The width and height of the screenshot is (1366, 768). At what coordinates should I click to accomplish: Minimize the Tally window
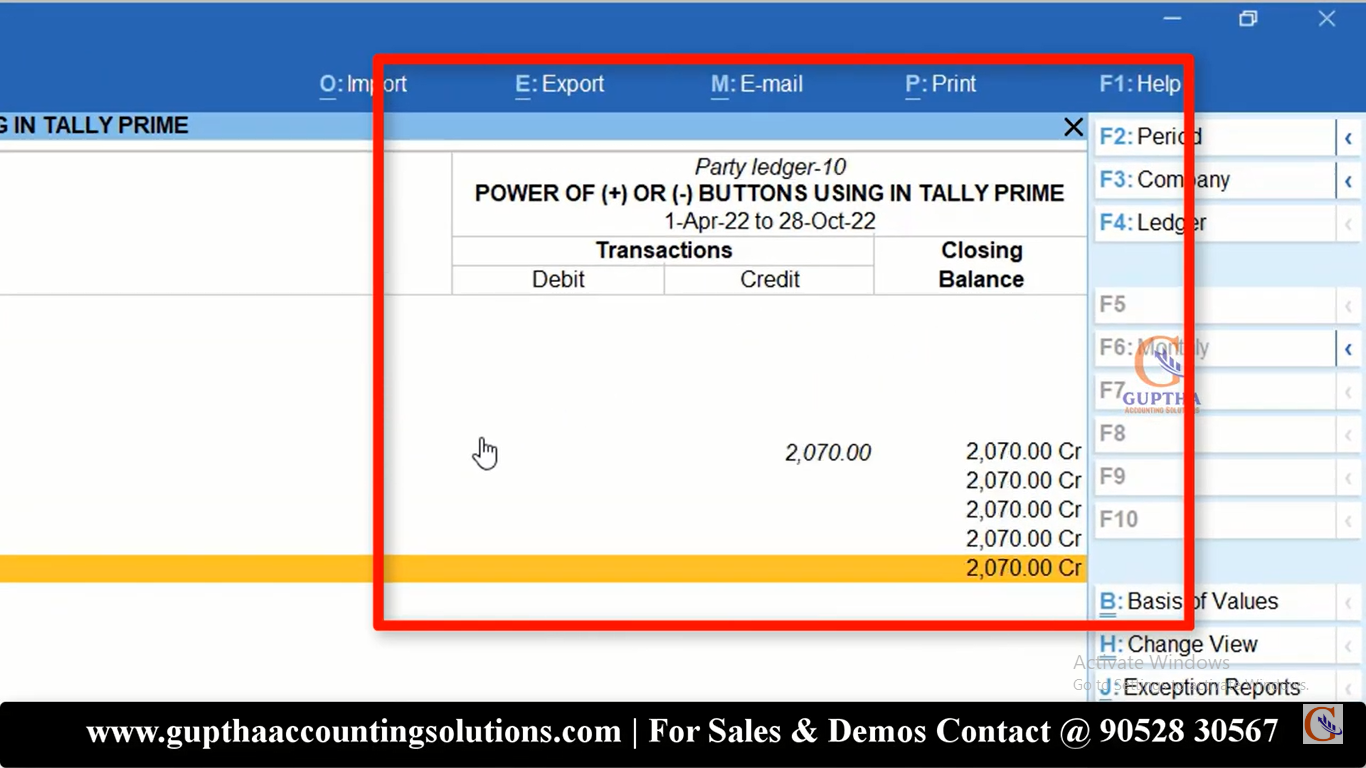(x=1172, y=18)
